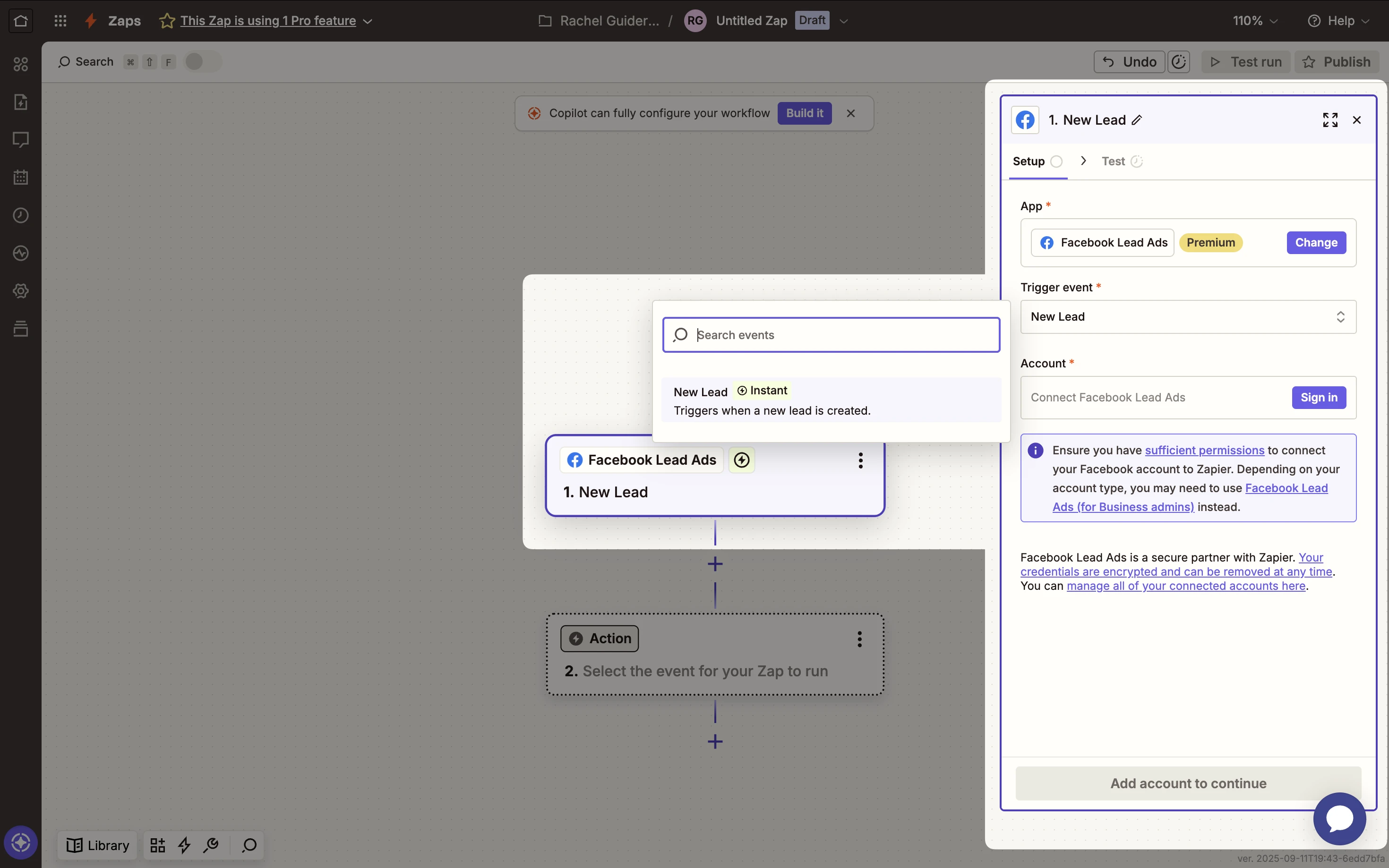Click the add-elements grid icon in bottom toolbar
Viewport: 1389px width, 868px height.
click(157, 845)
